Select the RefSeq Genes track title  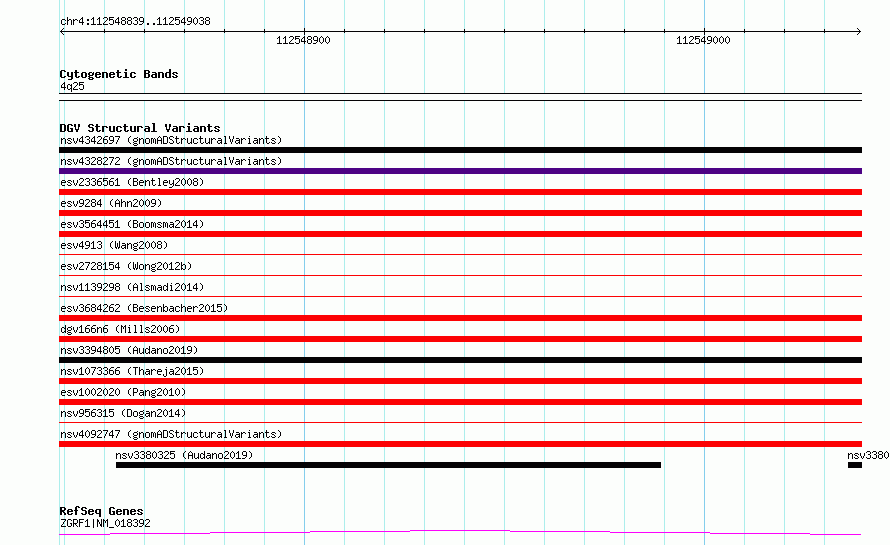coord(101,511)
